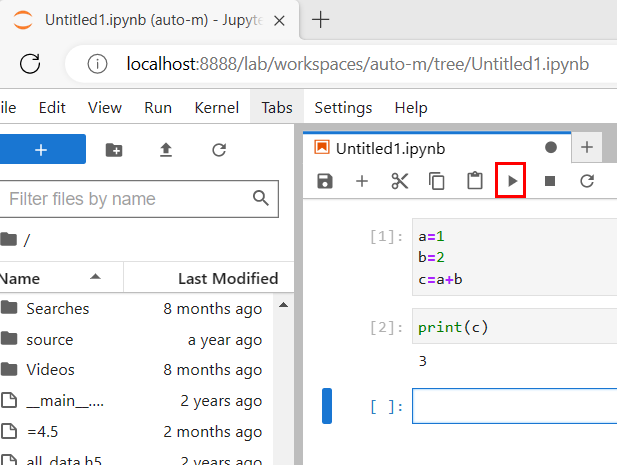The height and width of the screenshot is (465, 617).
Task: Click the unsaved dot on Untitled1.ipynb tab
Action: (x=551, y=148)
